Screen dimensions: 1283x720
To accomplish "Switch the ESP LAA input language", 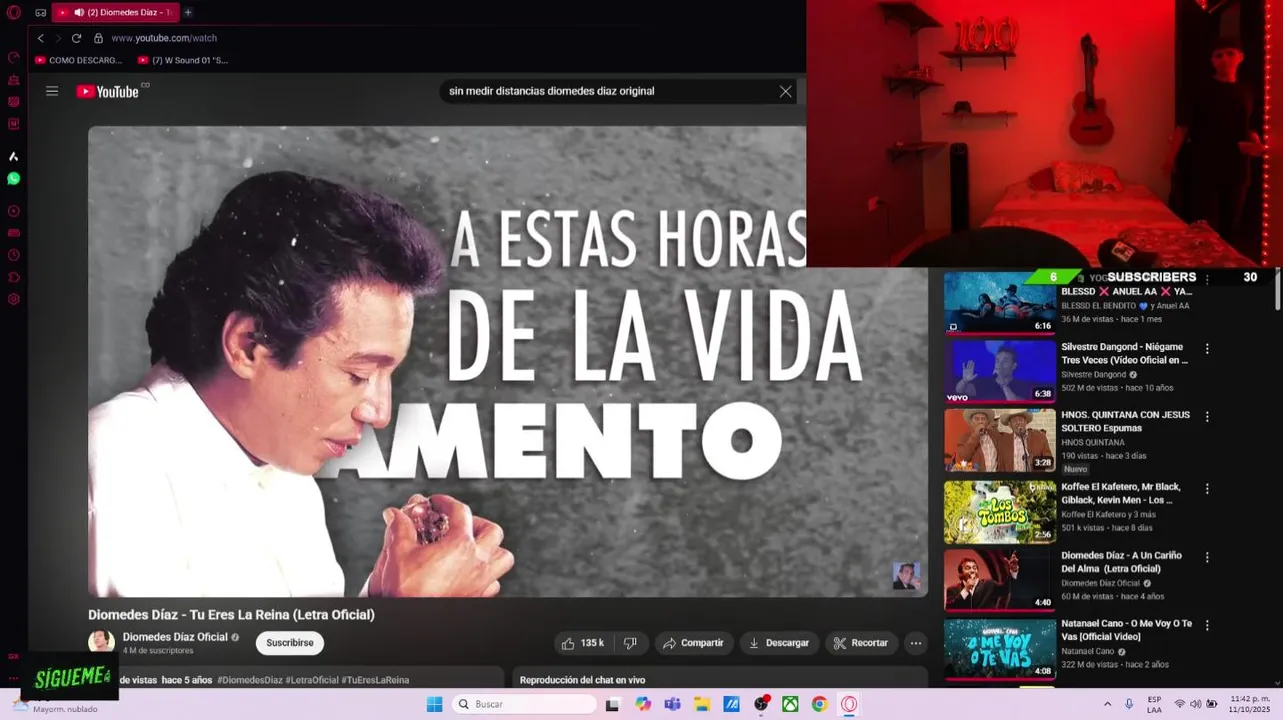I will point(1154,704).
